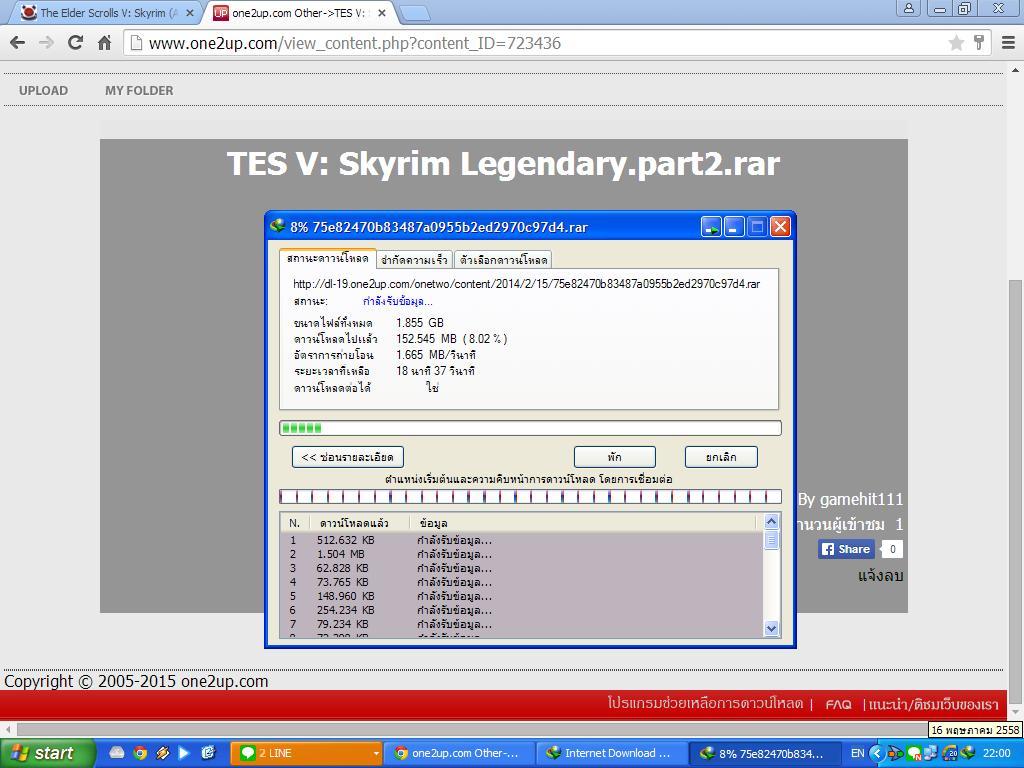Open โปรแกรมช่วยเหลือการดาวน์โหลด footer link
Image resolution: width=1024 pixels, height=768 pixels.
pos(705,703)
